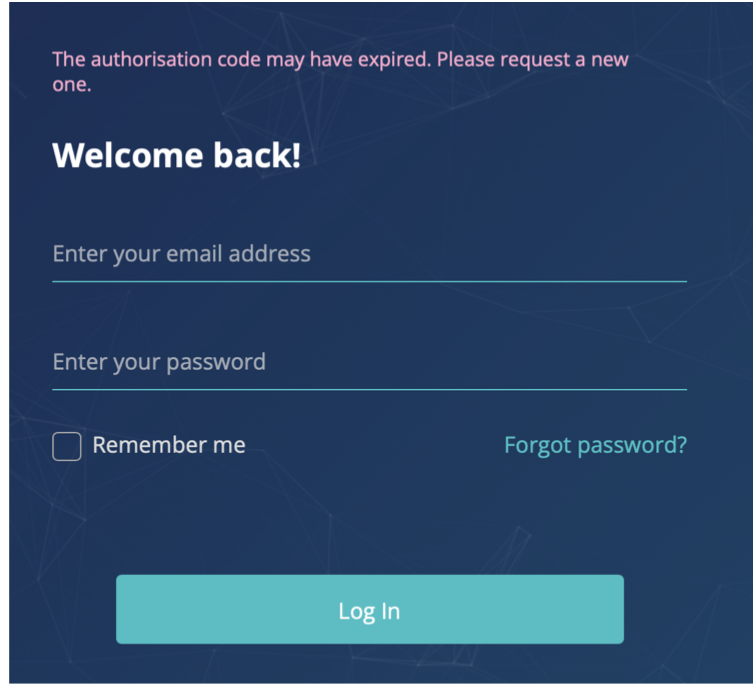
Task: Open the Forgot password? link
Action: (595, 445)
